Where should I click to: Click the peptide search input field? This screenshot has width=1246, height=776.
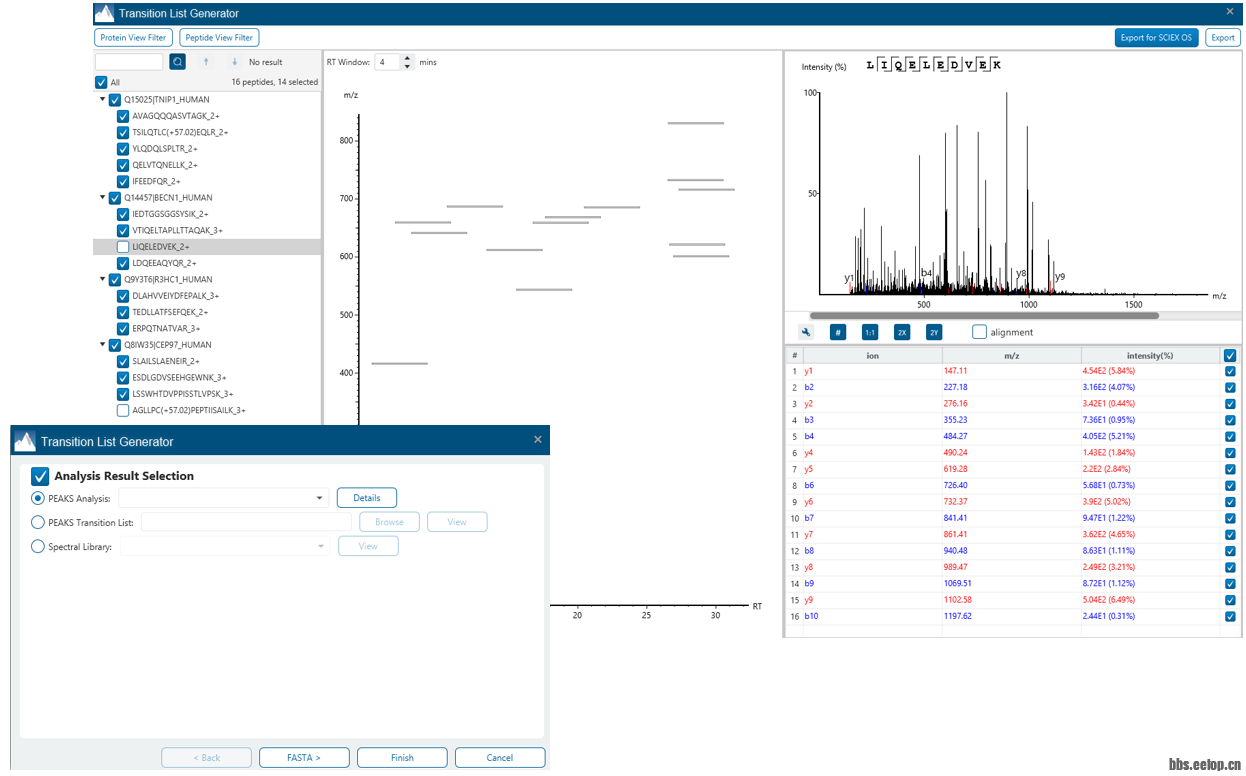129,62
